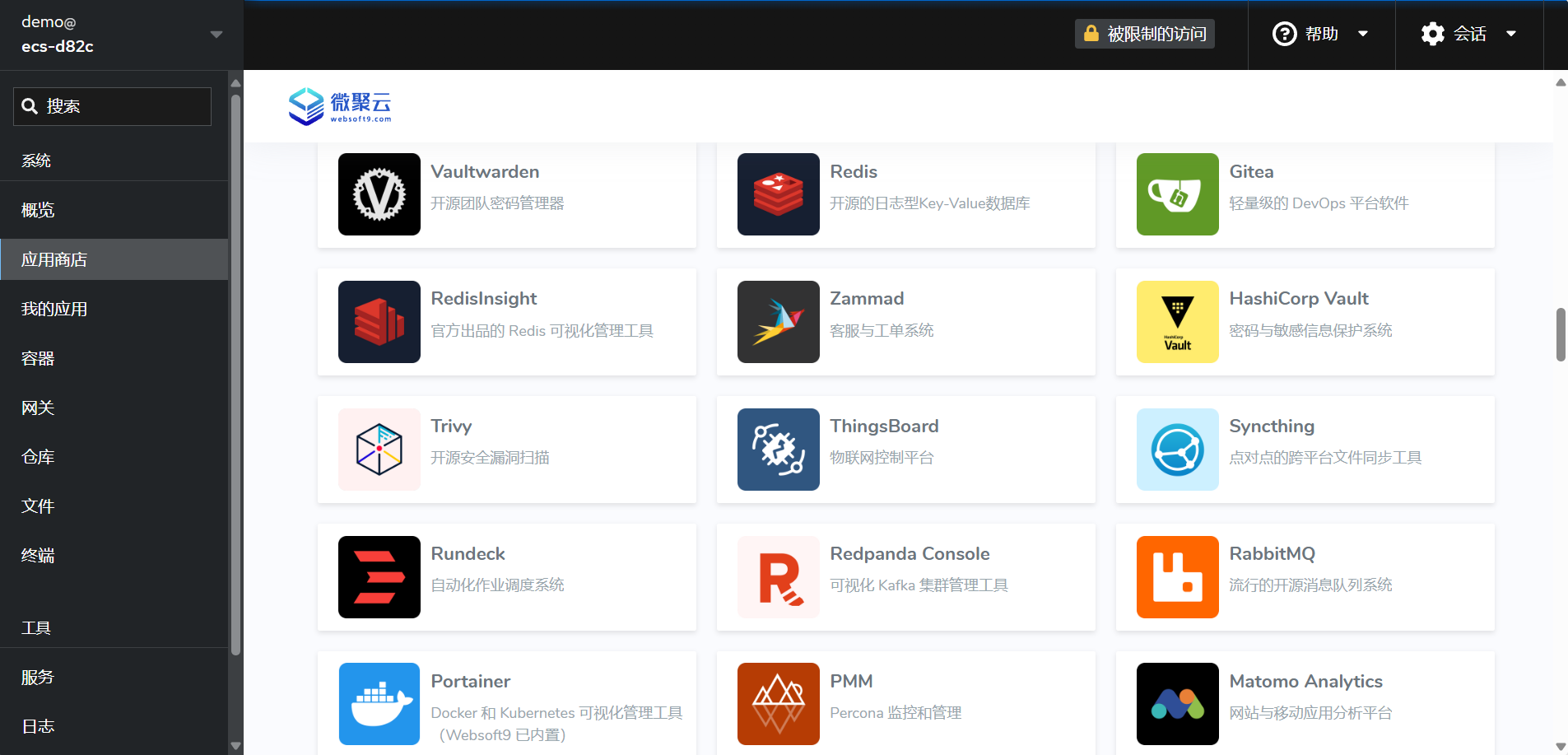Click the Portainer title text

click(470, 682)
